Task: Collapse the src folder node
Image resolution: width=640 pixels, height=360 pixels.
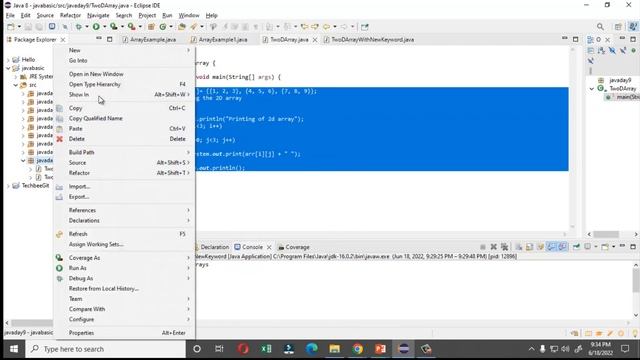Action: (x=16, y=85)
